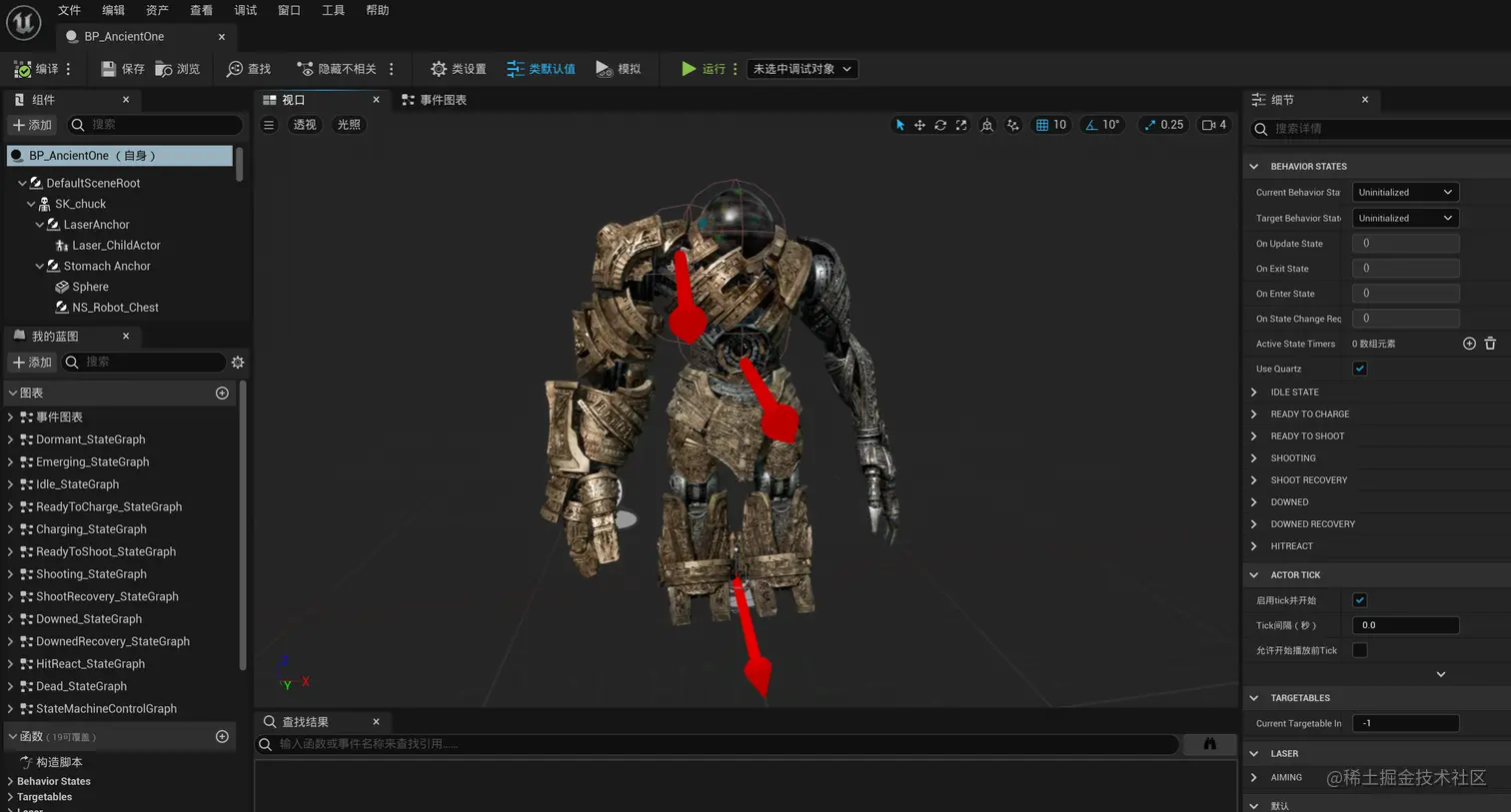This screenshot has height=812, width=1511.
Task: Select the Laser_ChildActor component
Action: click(116, 246)
